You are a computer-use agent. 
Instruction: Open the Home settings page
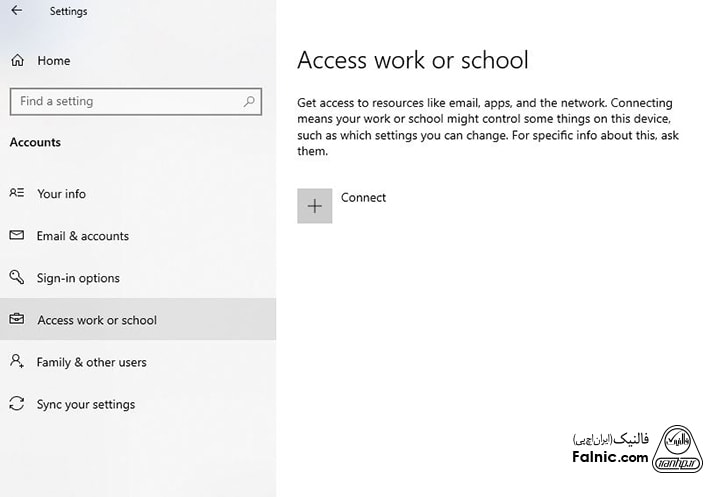[x=54, y=61]
